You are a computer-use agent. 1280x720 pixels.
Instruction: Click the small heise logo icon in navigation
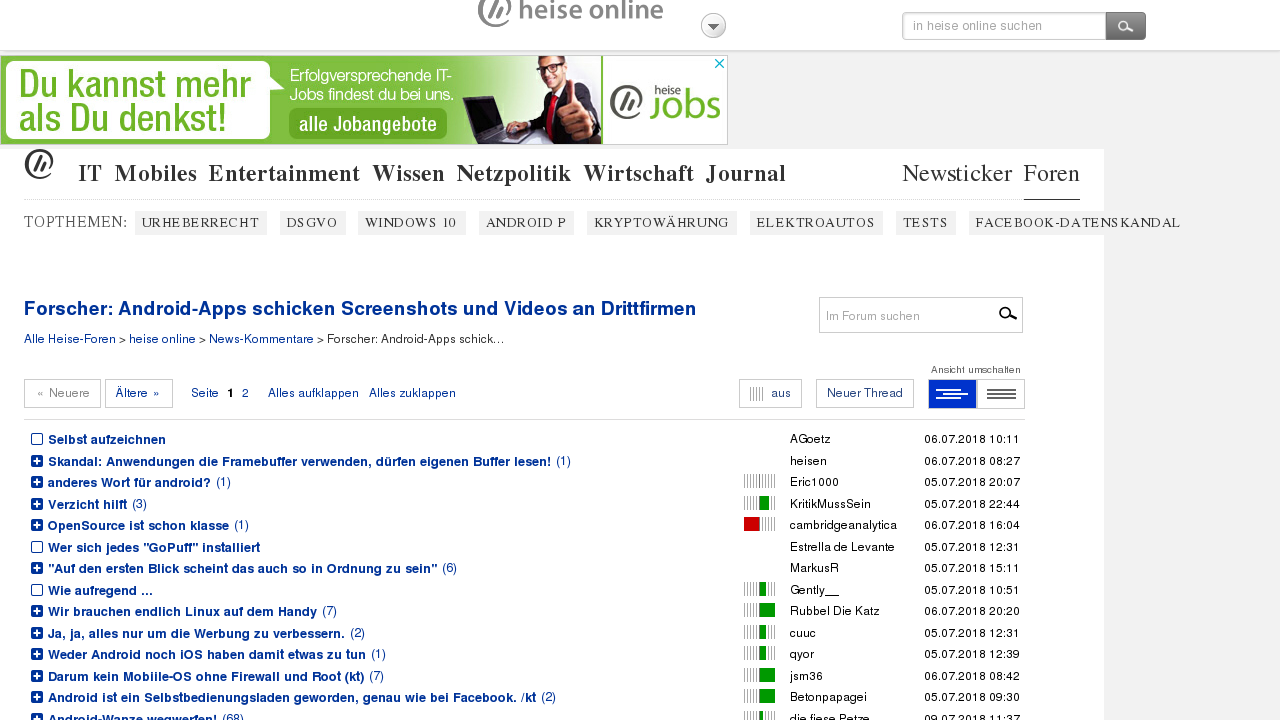[39, 164]
